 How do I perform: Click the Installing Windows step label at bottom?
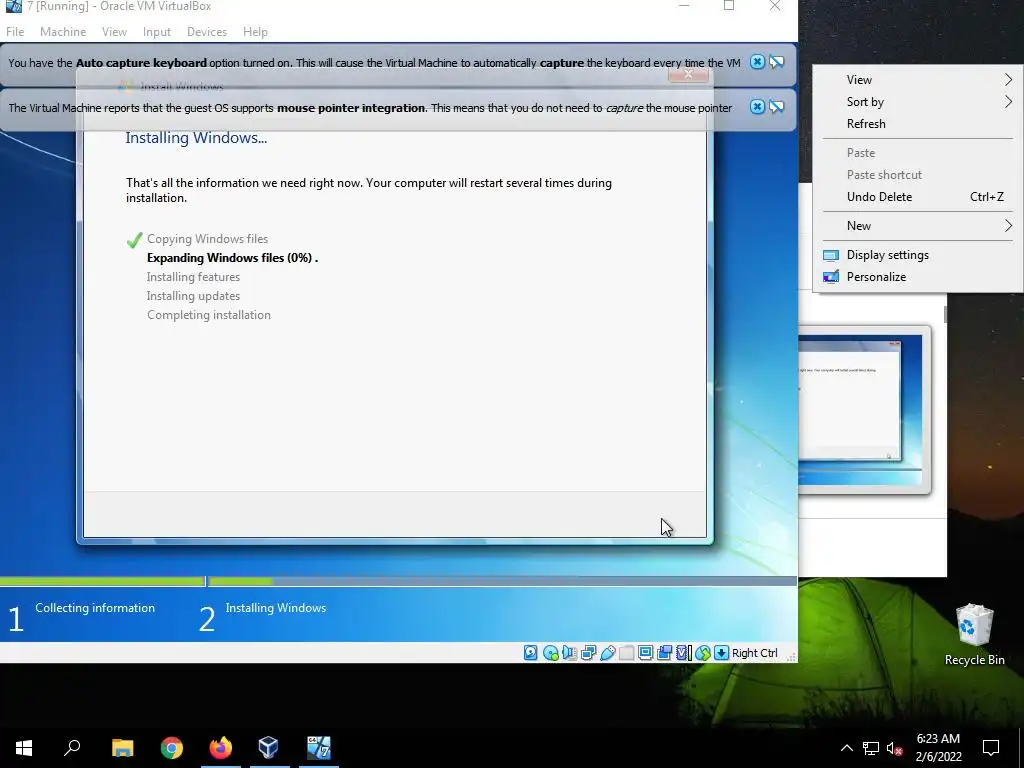pos(276,608)
